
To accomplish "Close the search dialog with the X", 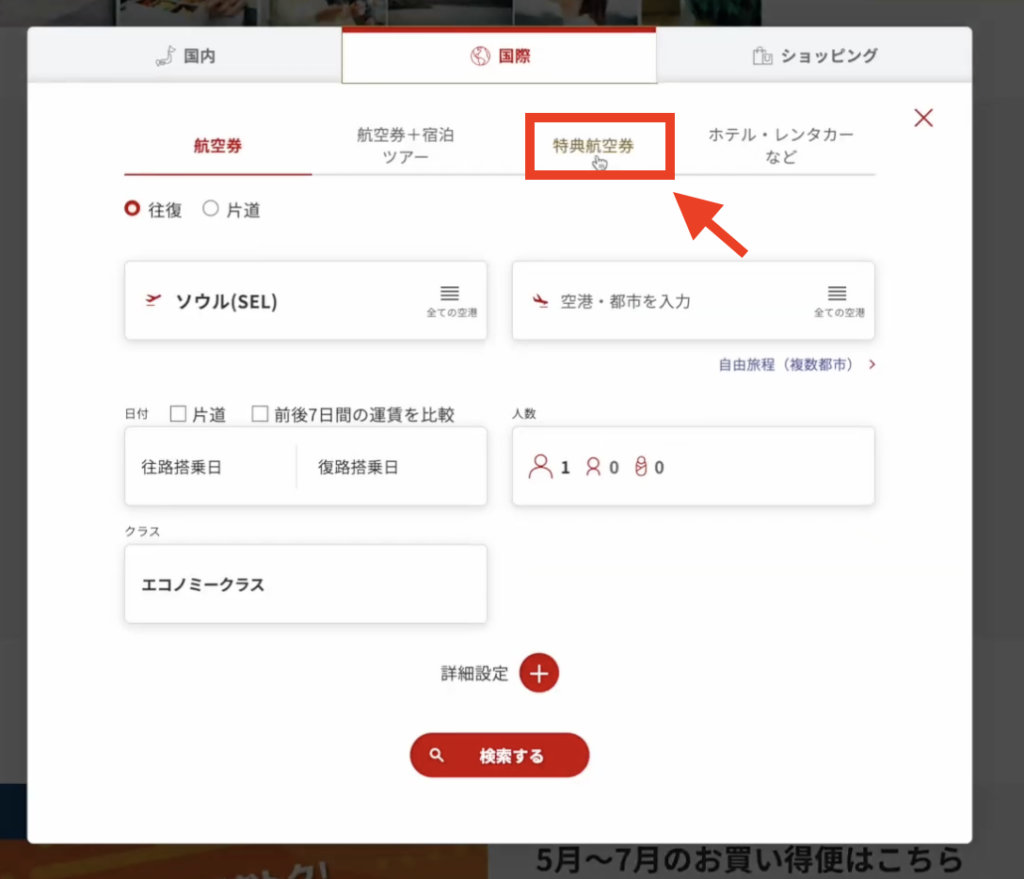I will (923, 118).
